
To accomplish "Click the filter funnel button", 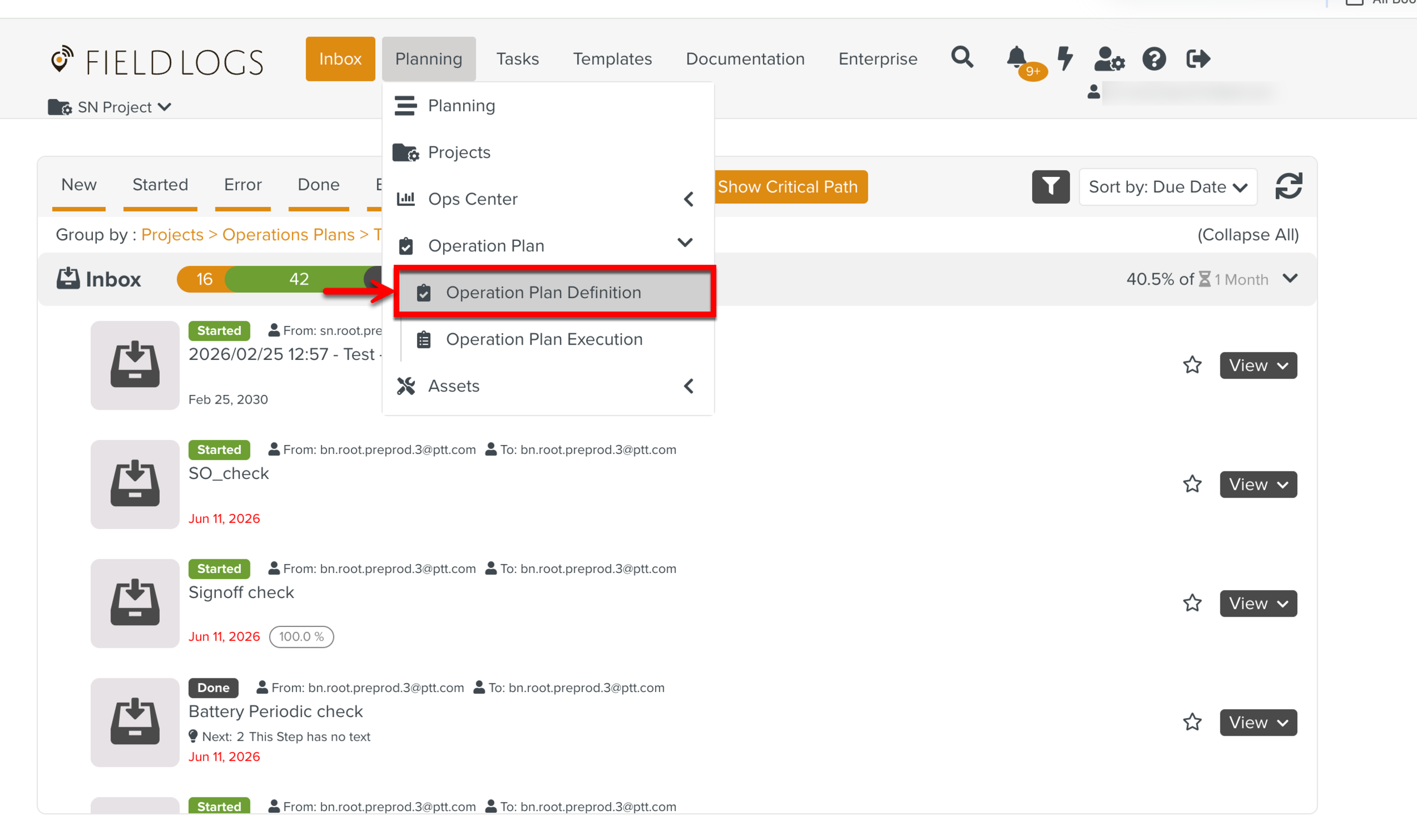I will click(1050, 186).
